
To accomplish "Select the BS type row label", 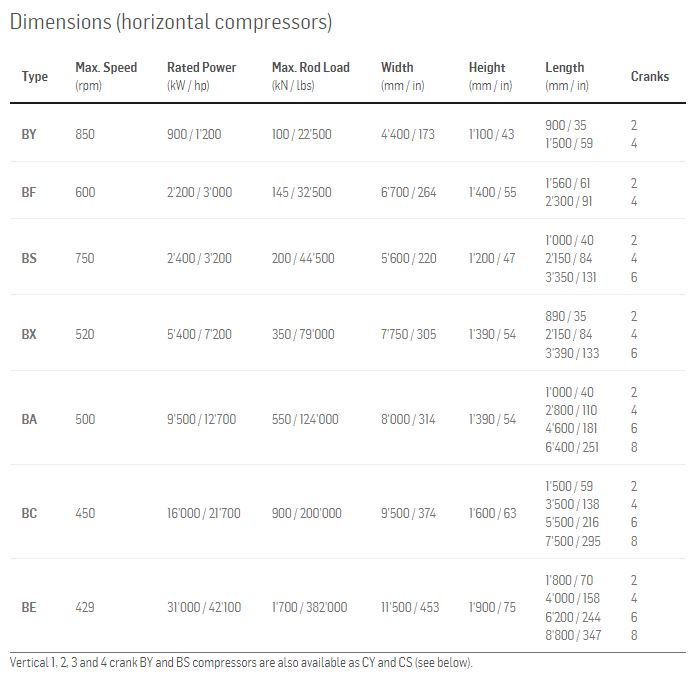I will (29, 258).
